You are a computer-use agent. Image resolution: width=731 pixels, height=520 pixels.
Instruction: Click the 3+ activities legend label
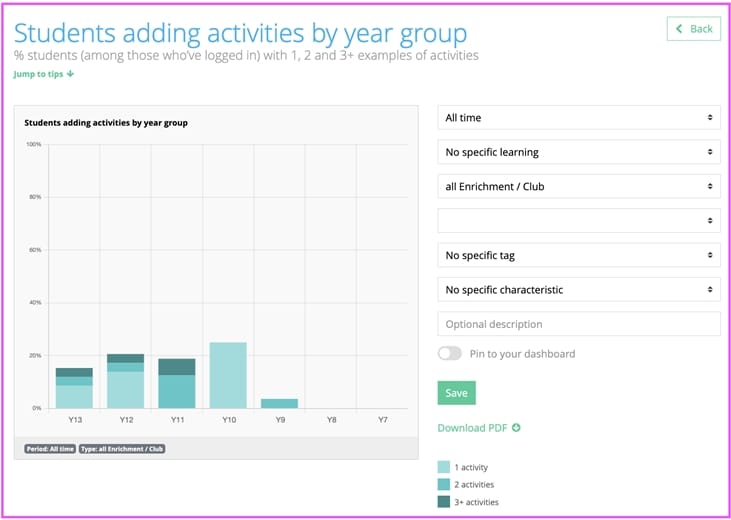pyautogui.click(x=476, y=502)
